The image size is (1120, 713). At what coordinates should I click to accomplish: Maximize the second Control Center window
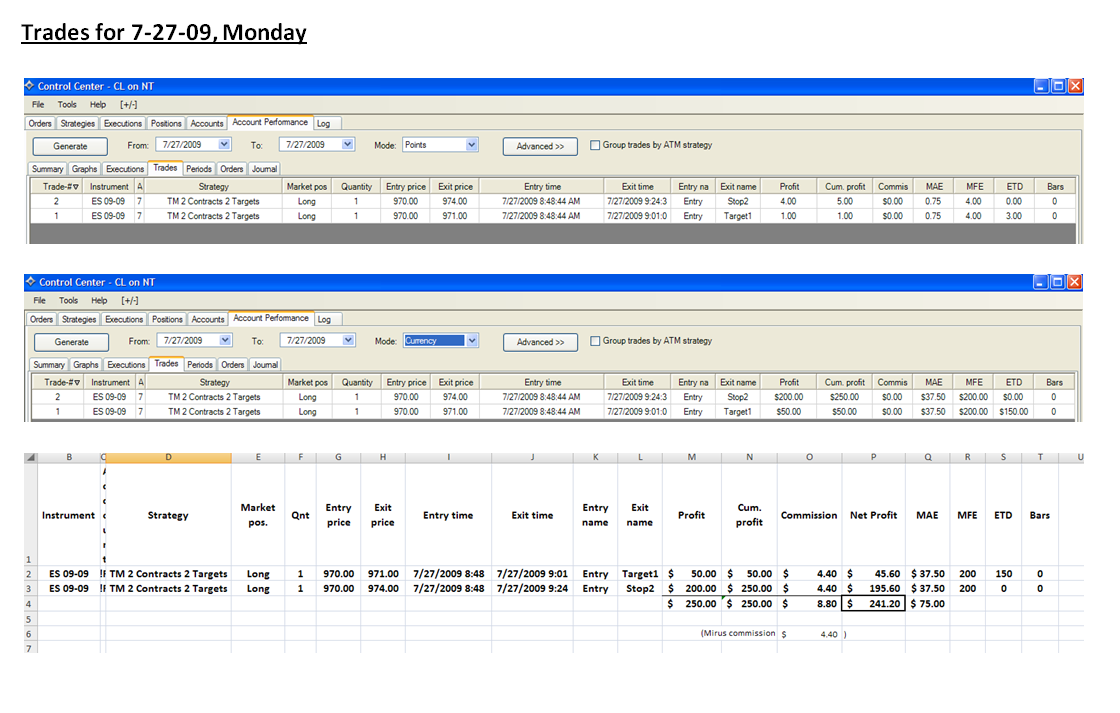1058,281
